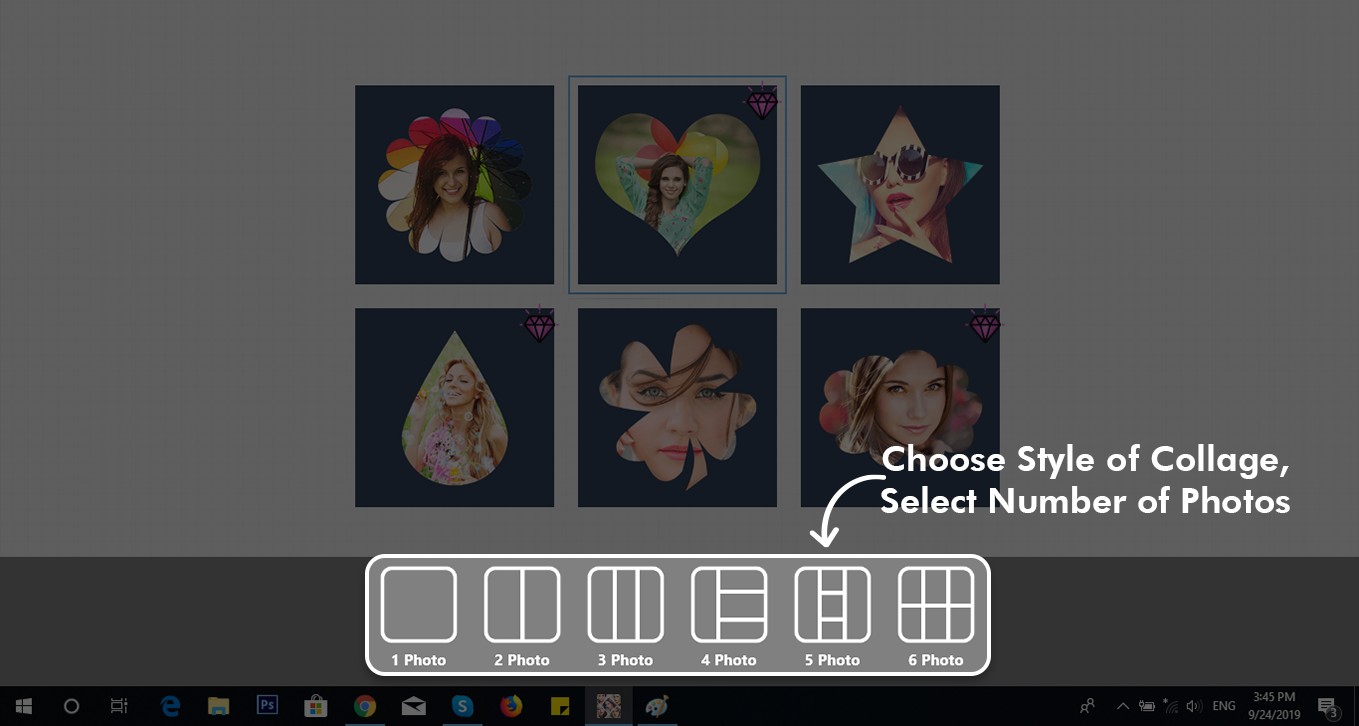Screen dimensions: 1359x726
Task: Open the People icon in the system tray
Action: [x=1088, y=706]
